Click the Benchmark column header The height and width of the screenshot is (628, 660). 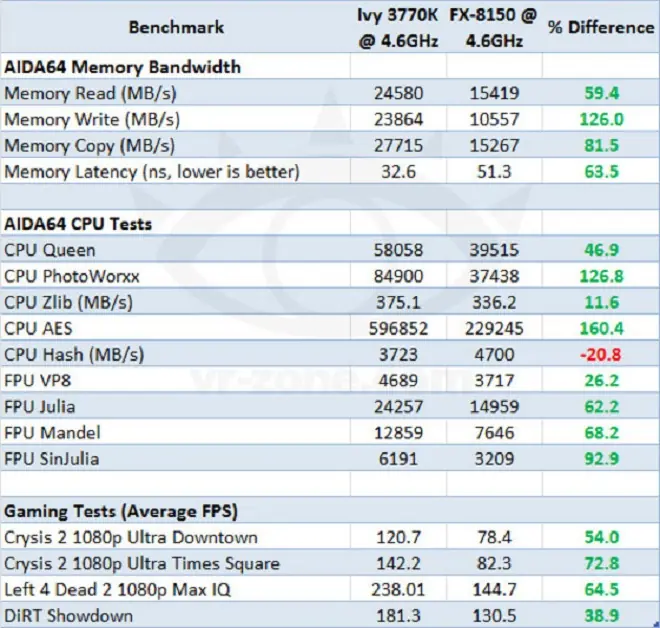(176, 27)
